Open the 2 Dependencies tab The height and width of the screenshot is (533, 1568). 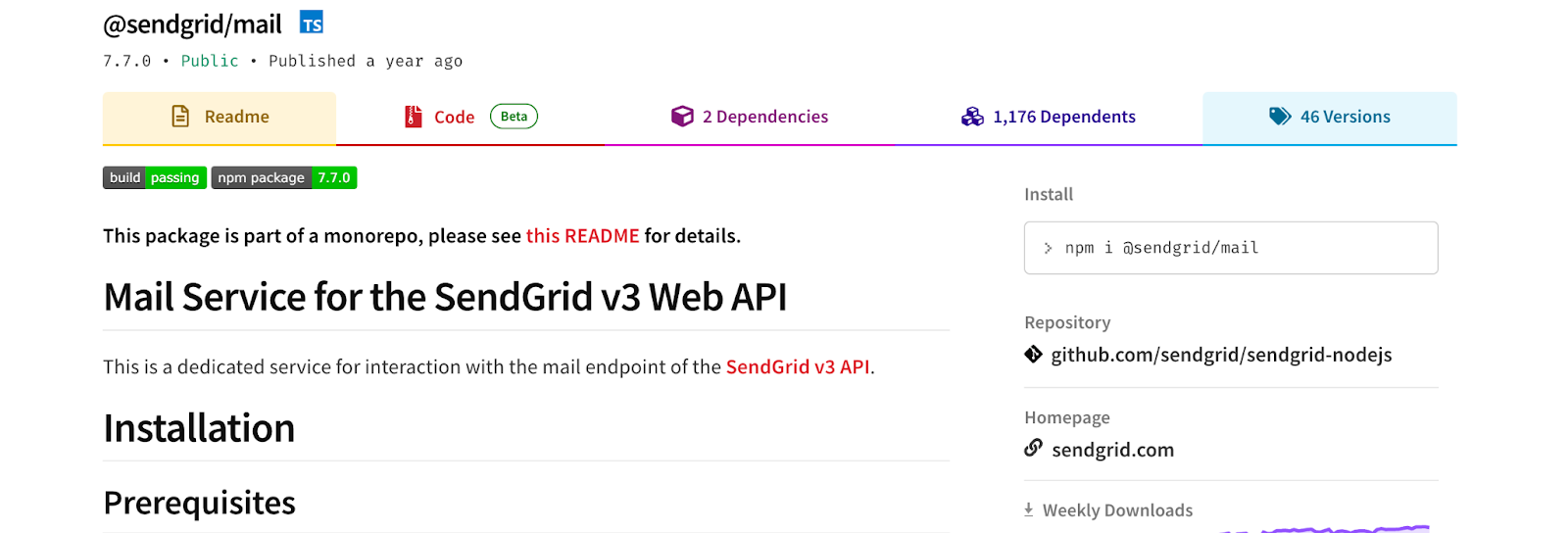(x=764, y=117)
